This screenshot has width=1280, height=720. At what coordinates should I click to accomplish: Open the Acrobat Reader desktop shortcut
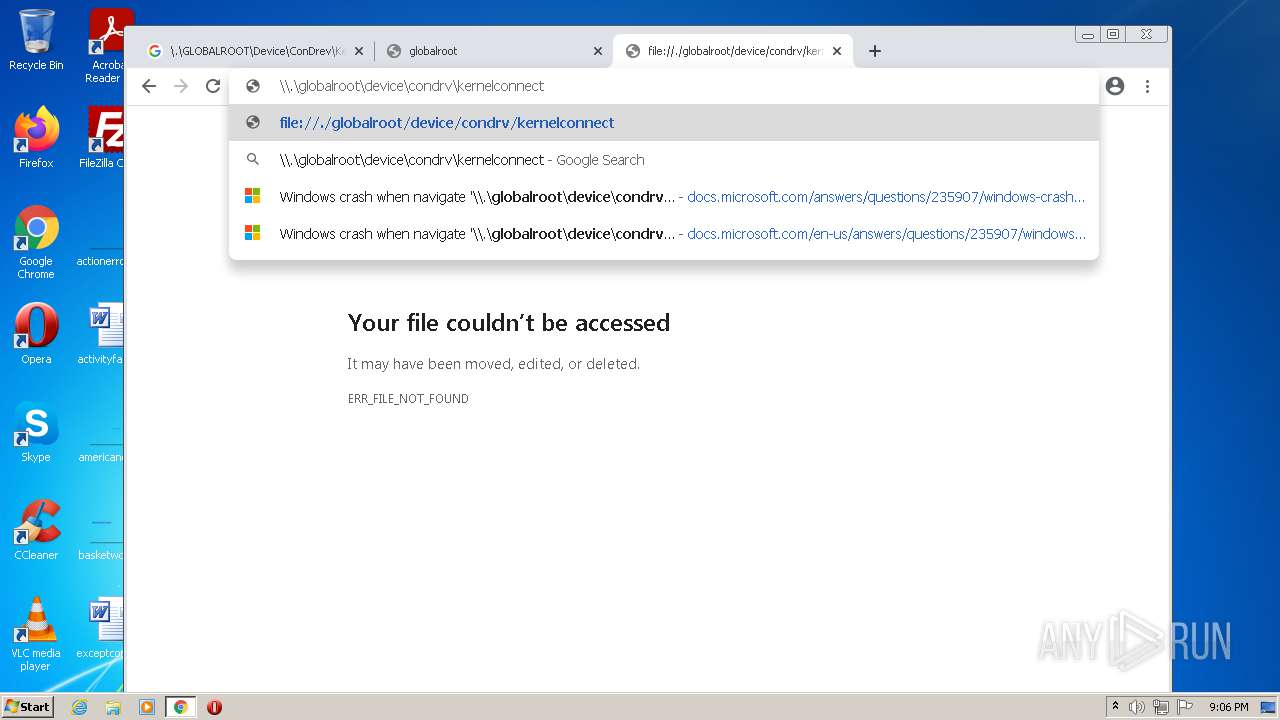point(106,45)
